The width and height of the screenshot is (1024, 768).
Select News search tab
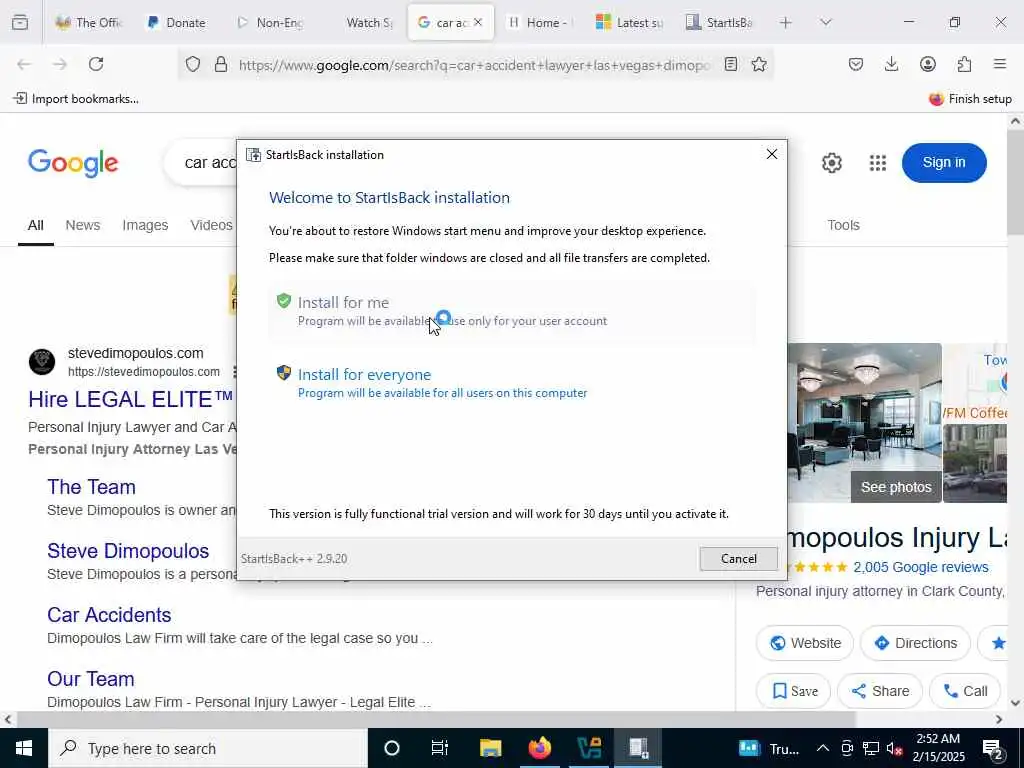pyautogui.click(x=83, y=225)
